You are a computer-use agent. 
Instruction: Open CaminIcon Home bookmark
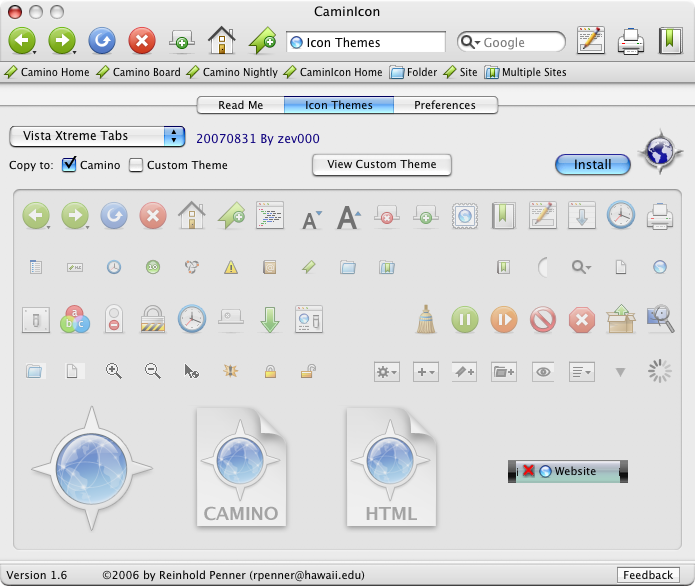(x=332, y=72)
